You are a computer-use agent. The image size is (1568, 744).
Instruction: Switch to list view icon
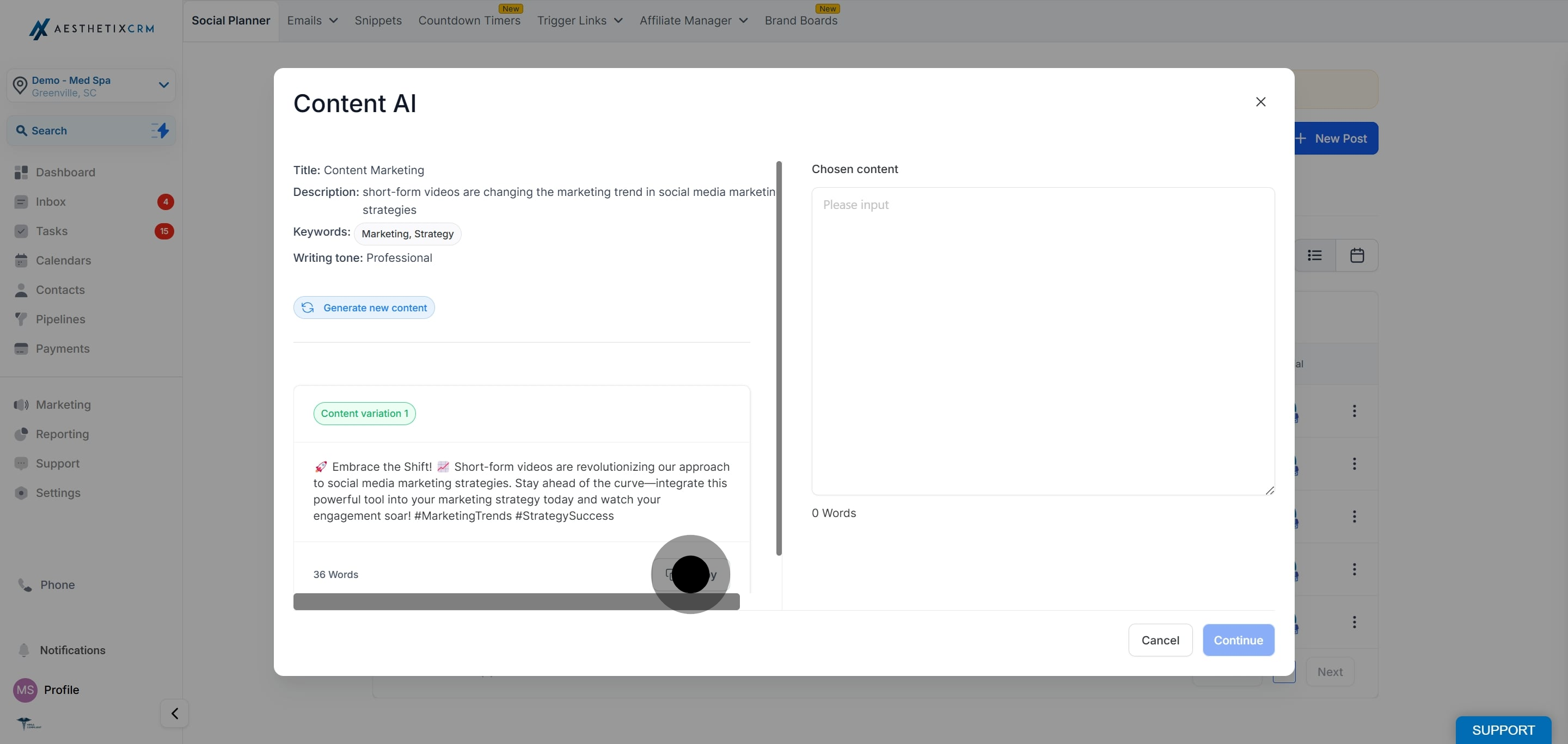click(x=1315, y=255)
